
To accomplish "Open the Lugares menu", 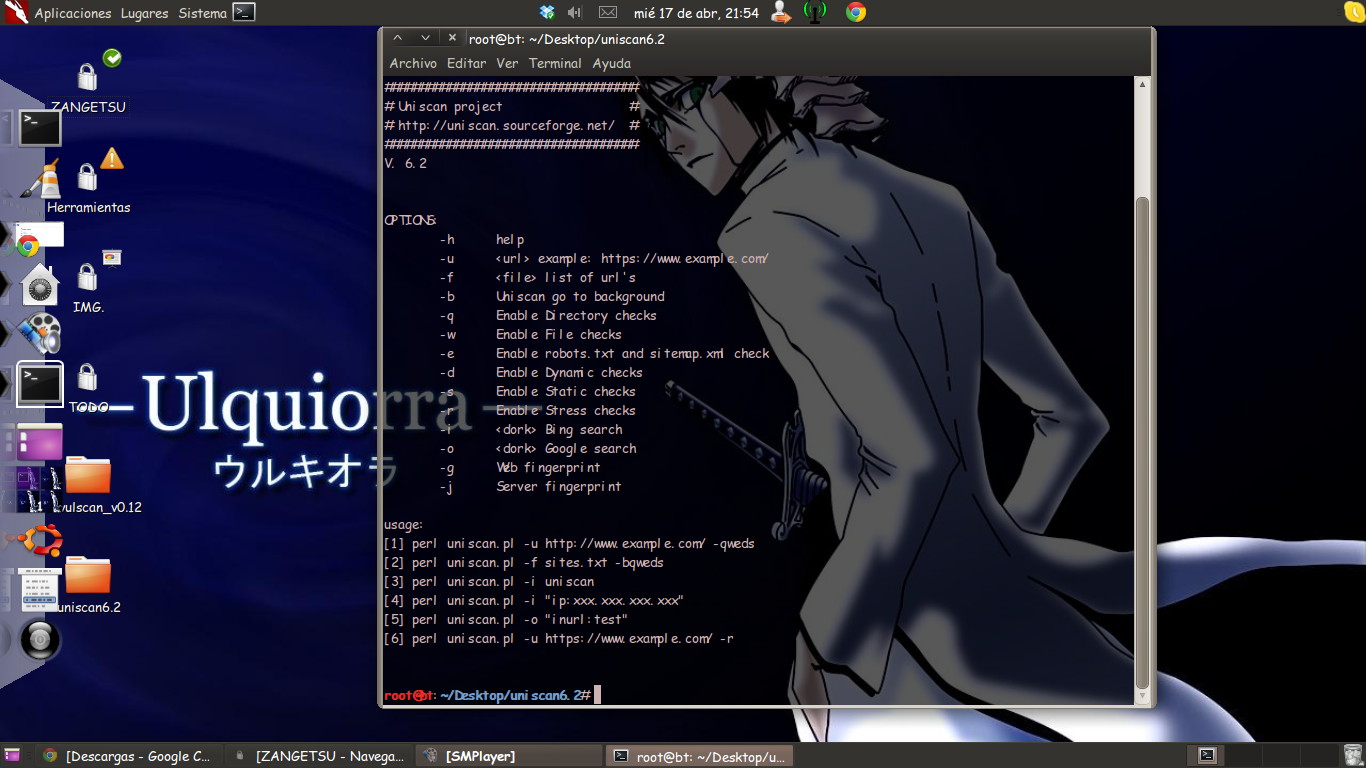I will (x=145, y=13).
